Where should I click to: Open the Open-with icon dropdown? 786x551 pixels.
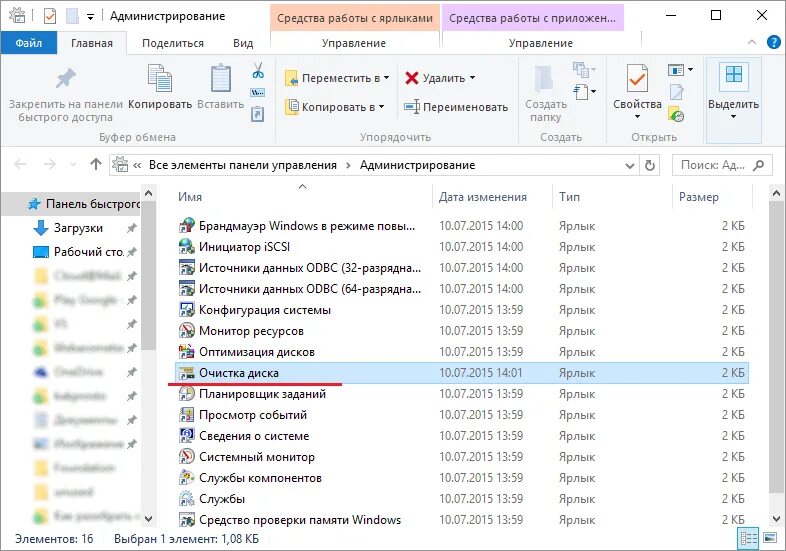[x=680, y=70]
